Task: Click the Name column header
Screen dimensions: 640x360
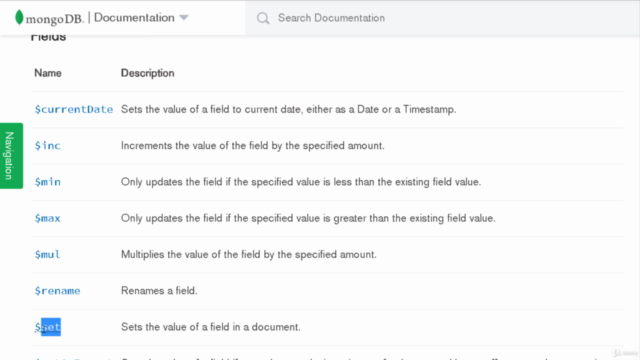Action: (48, 73)
